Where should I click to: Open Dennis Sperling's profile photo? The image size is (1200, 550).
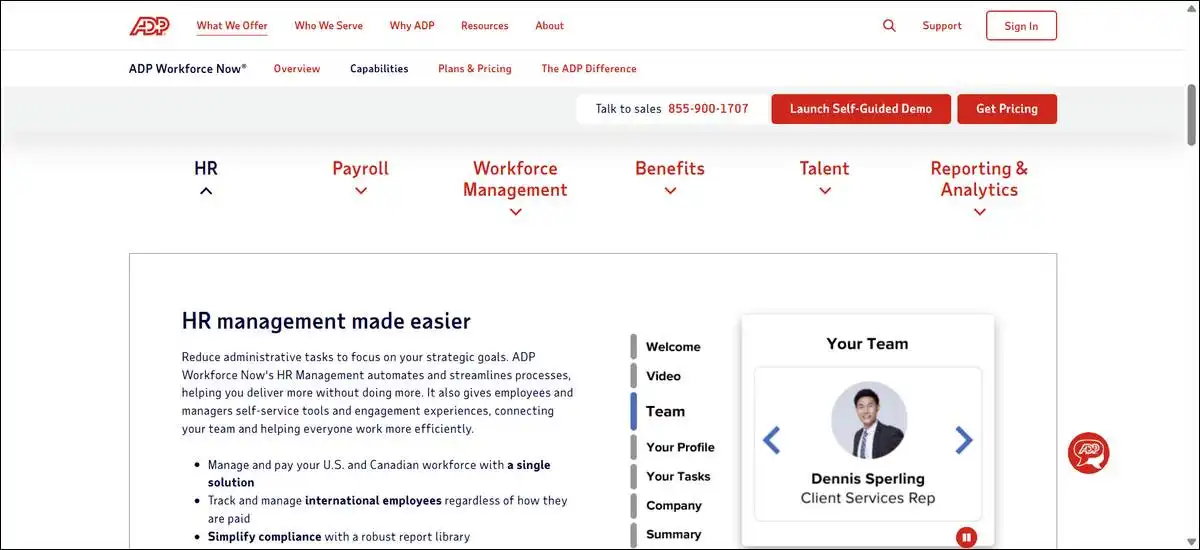[869, 420]
